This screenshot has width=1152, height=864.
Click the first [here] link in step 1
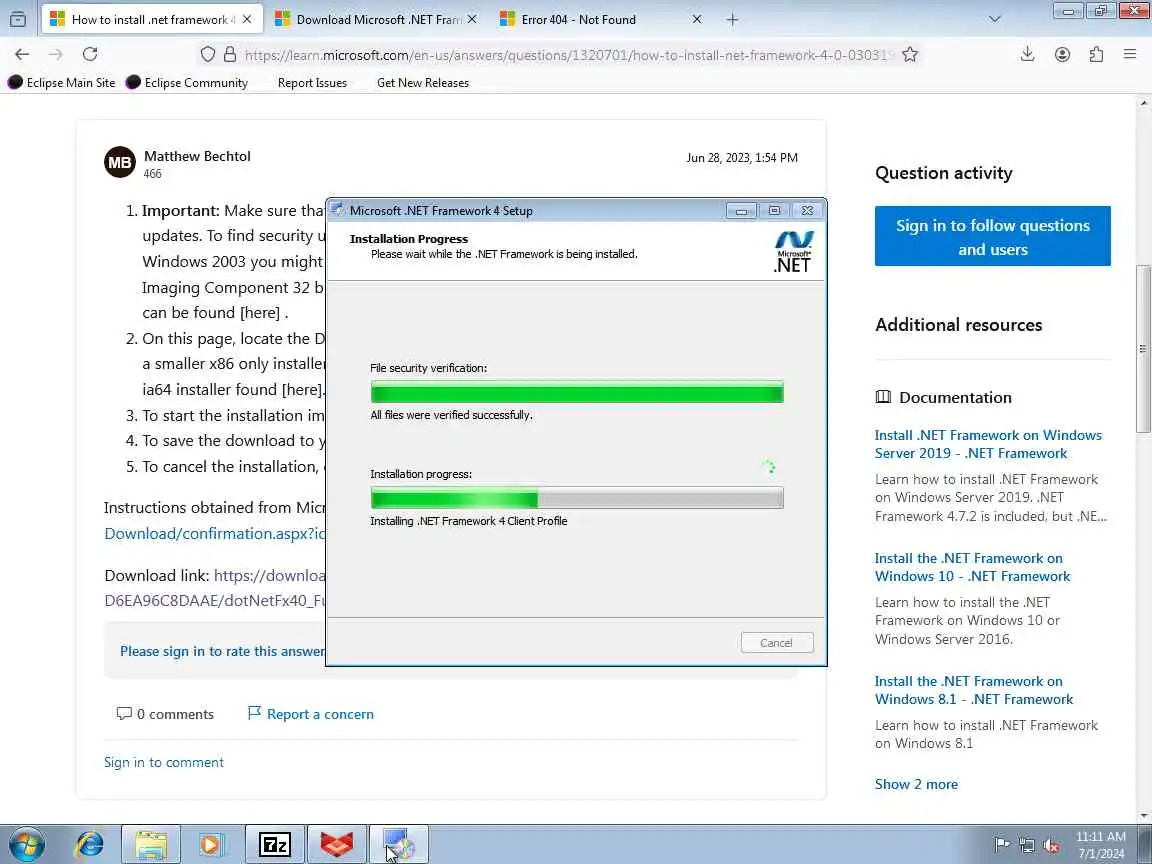[x=260, y=313]
